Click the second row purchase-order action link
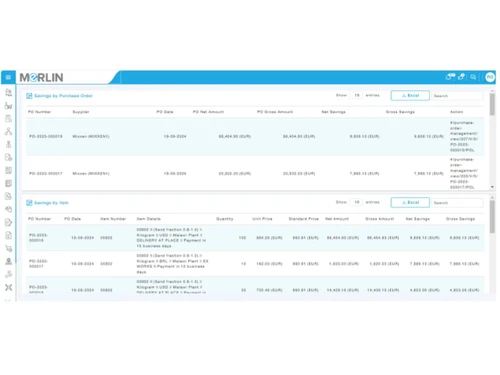 coord(464,173)
